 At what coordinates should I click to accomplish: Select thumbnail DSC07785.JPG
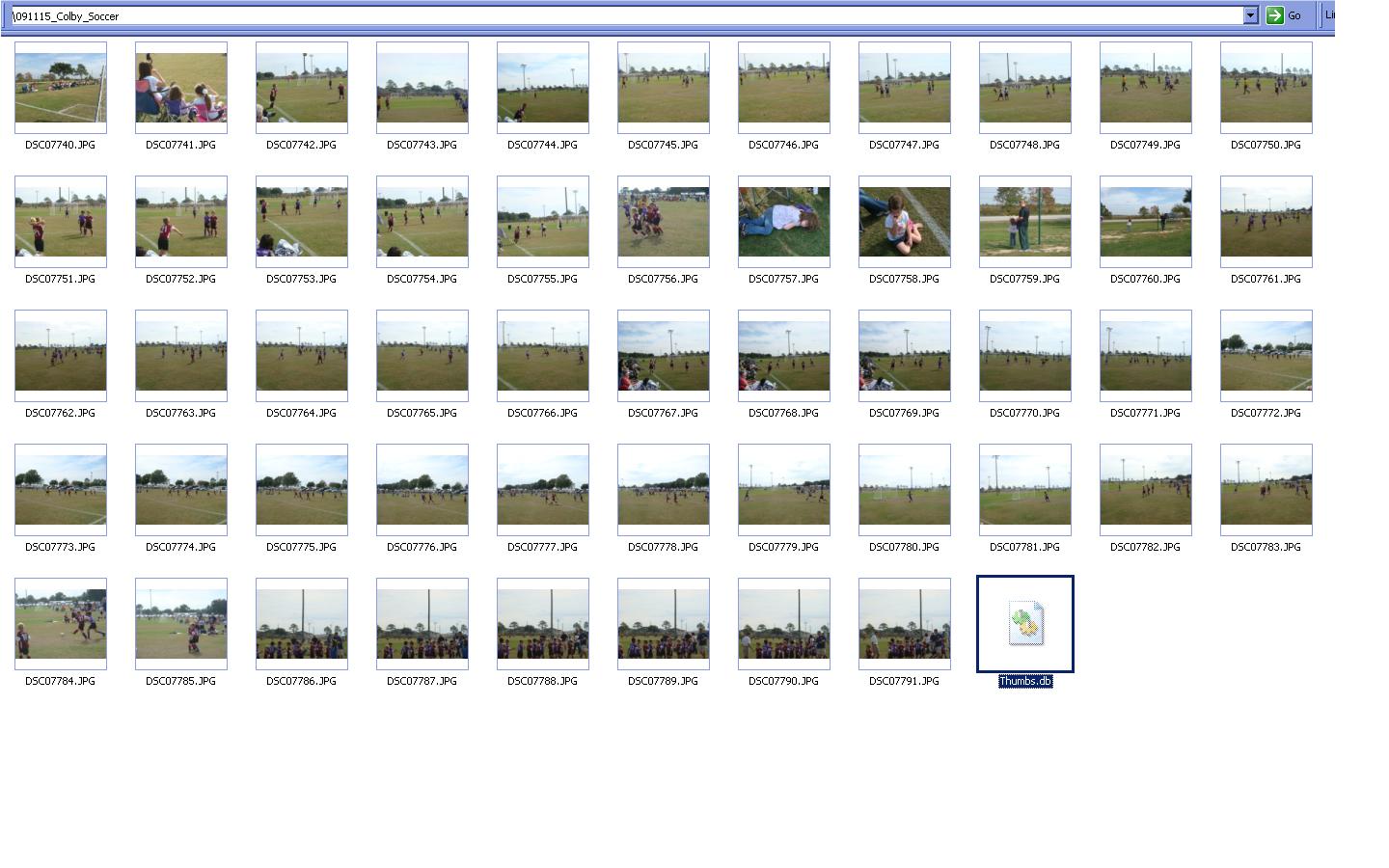(181, 624)
